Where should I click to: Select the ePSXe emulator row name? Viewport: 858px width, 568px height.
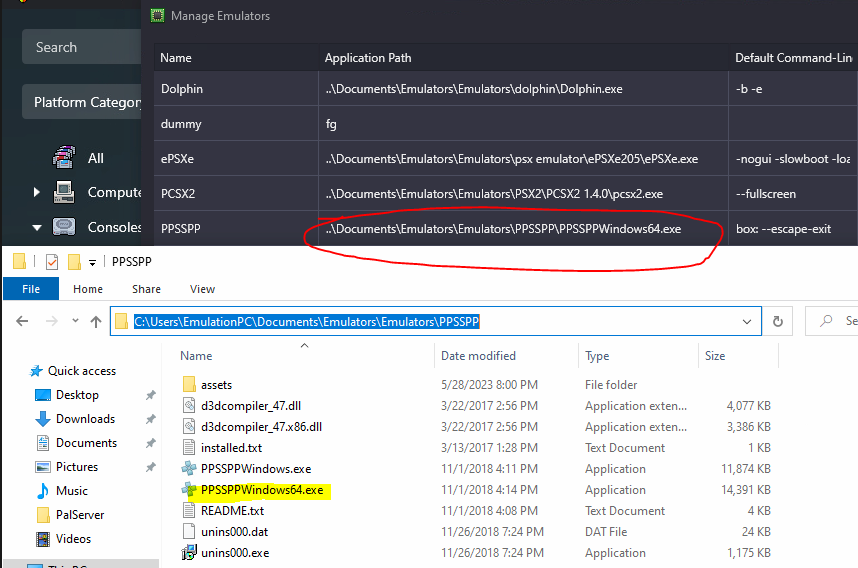pyautogui.click(x=177, y=159)
